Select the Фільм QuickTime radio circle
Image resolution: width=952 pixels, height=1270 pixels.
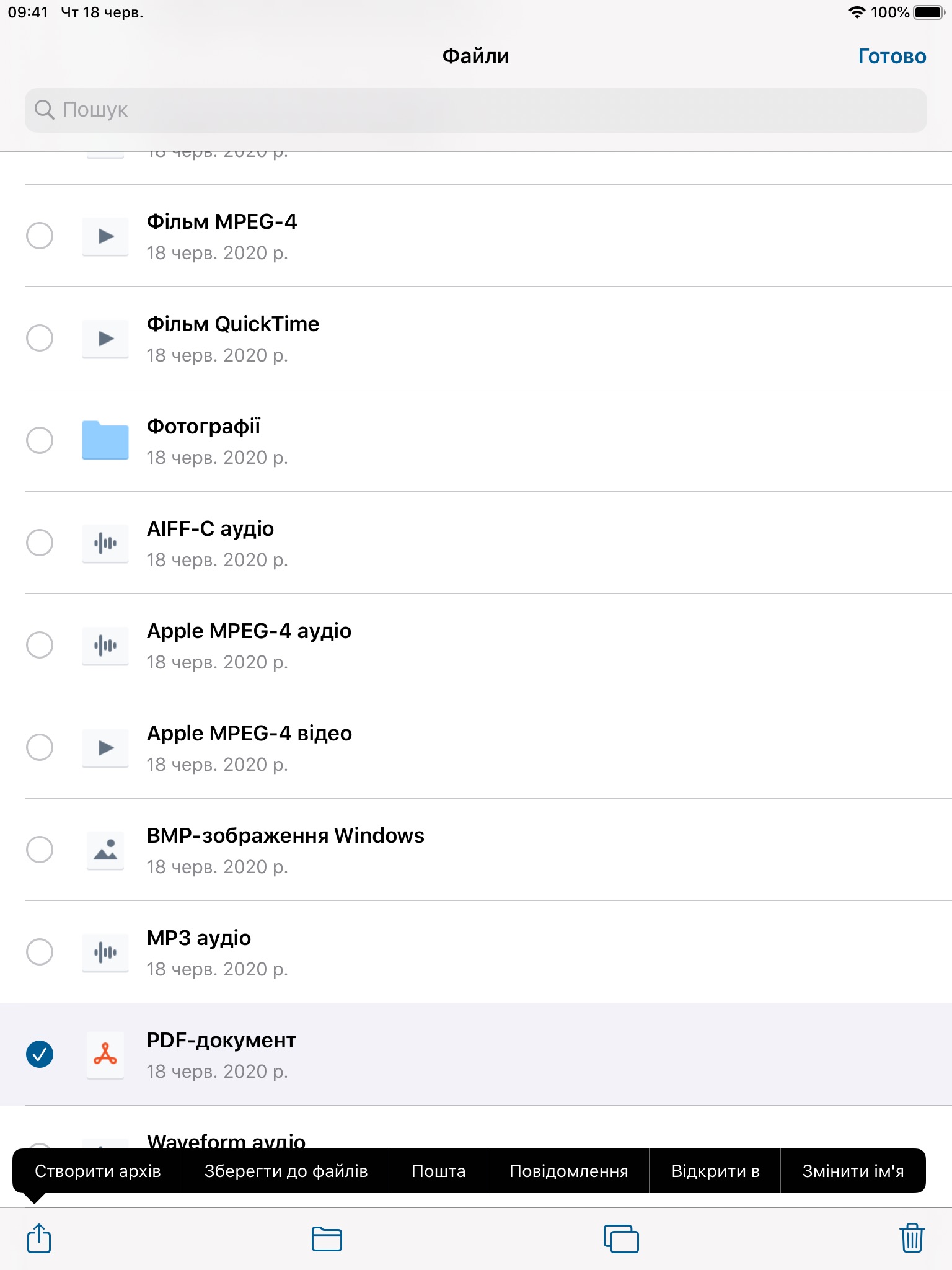pos(40,338)
